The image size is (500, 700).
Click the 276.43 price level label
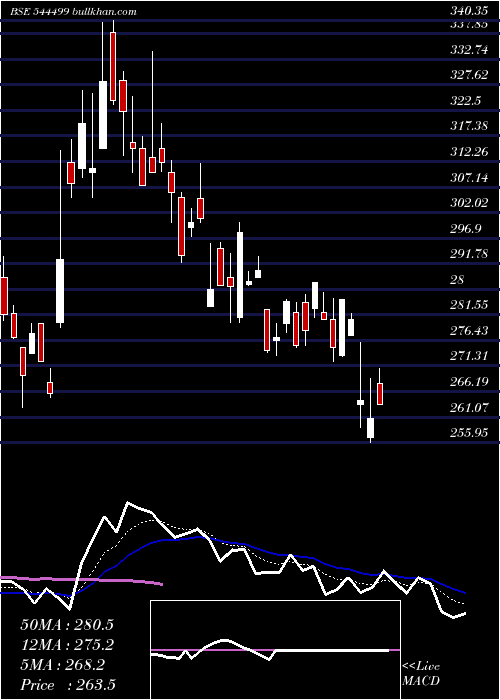point(469,331)
